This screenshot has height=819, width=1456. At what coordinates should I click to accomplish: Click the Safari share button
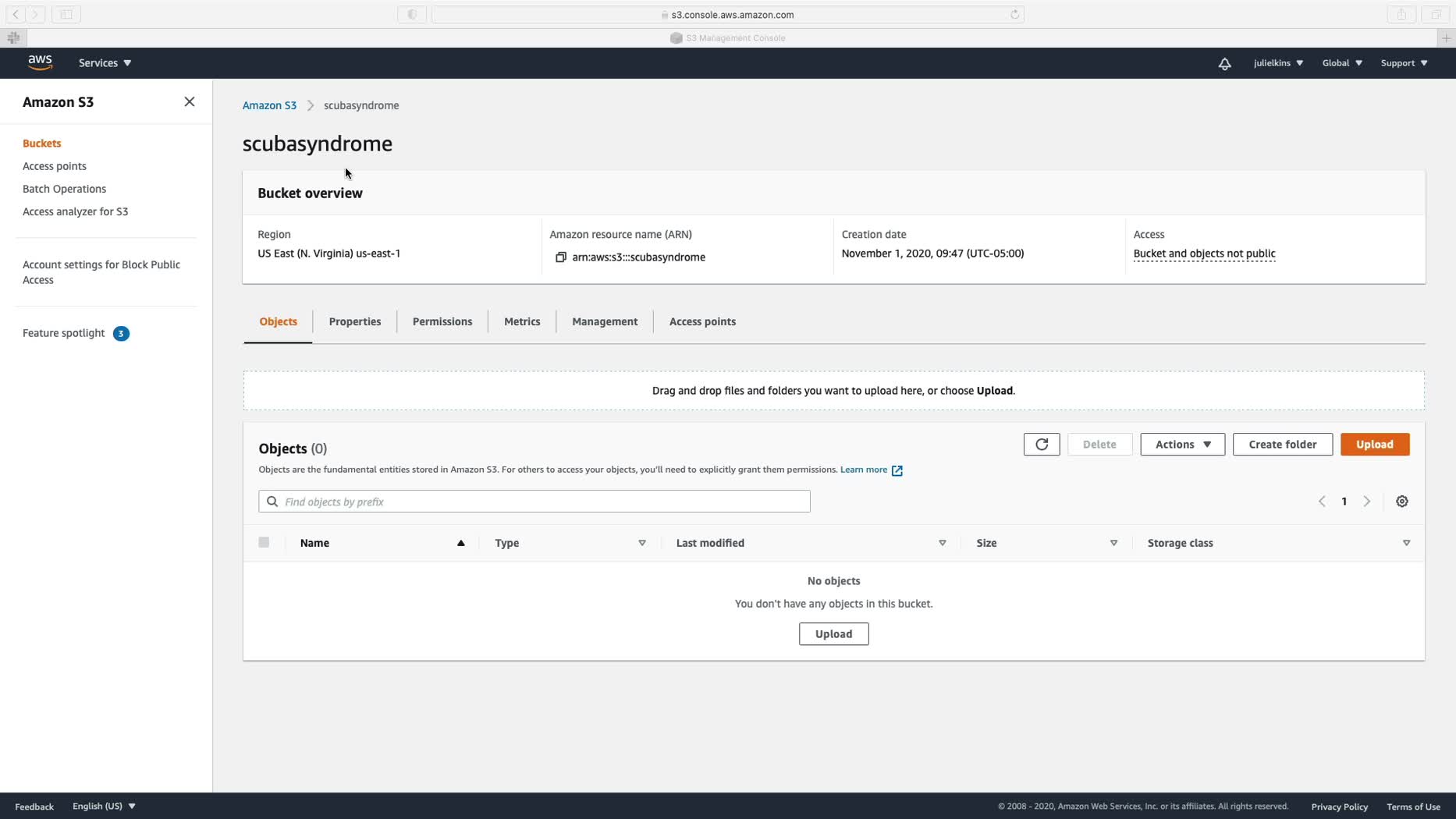(1401, 14)
